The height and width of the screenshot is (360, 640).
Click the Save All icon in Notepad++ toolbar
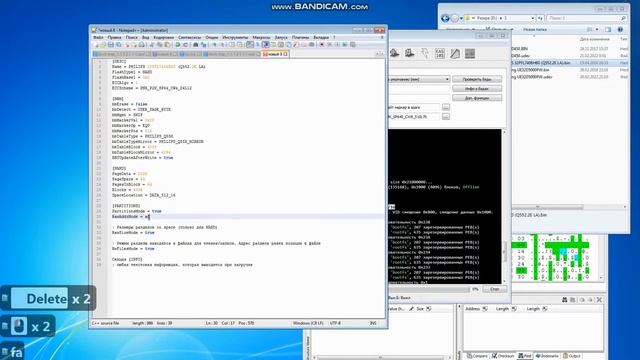[x=118, y=44]
